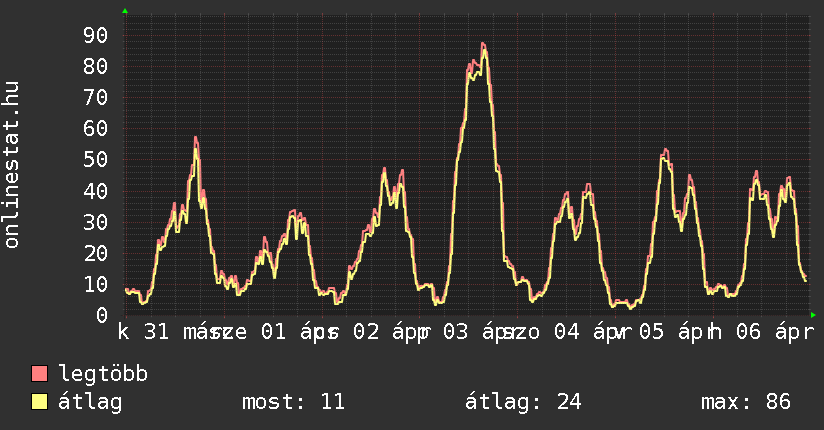This screenshot has width=824, height=430.
Task: Select the átlag legend label
Action: pyautogui.click(x=91, y=402)
